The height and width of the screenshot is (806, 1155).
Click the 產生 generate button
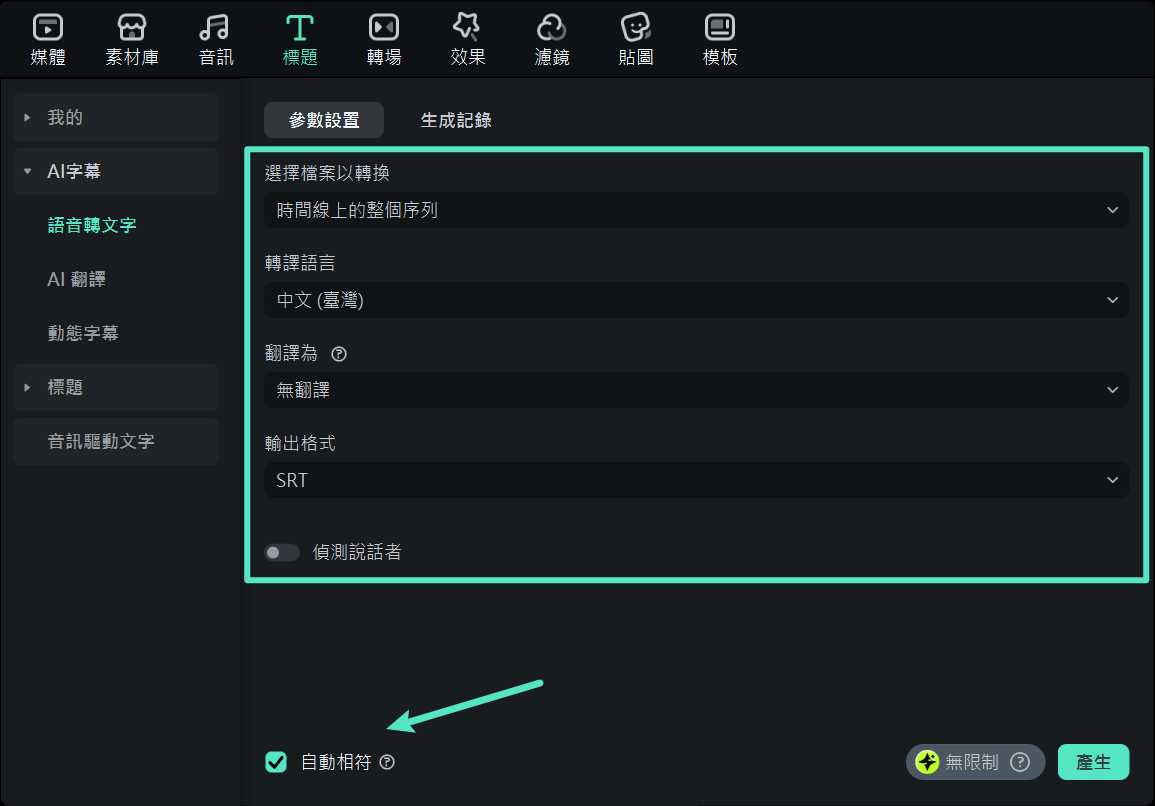coord(1093,762)
